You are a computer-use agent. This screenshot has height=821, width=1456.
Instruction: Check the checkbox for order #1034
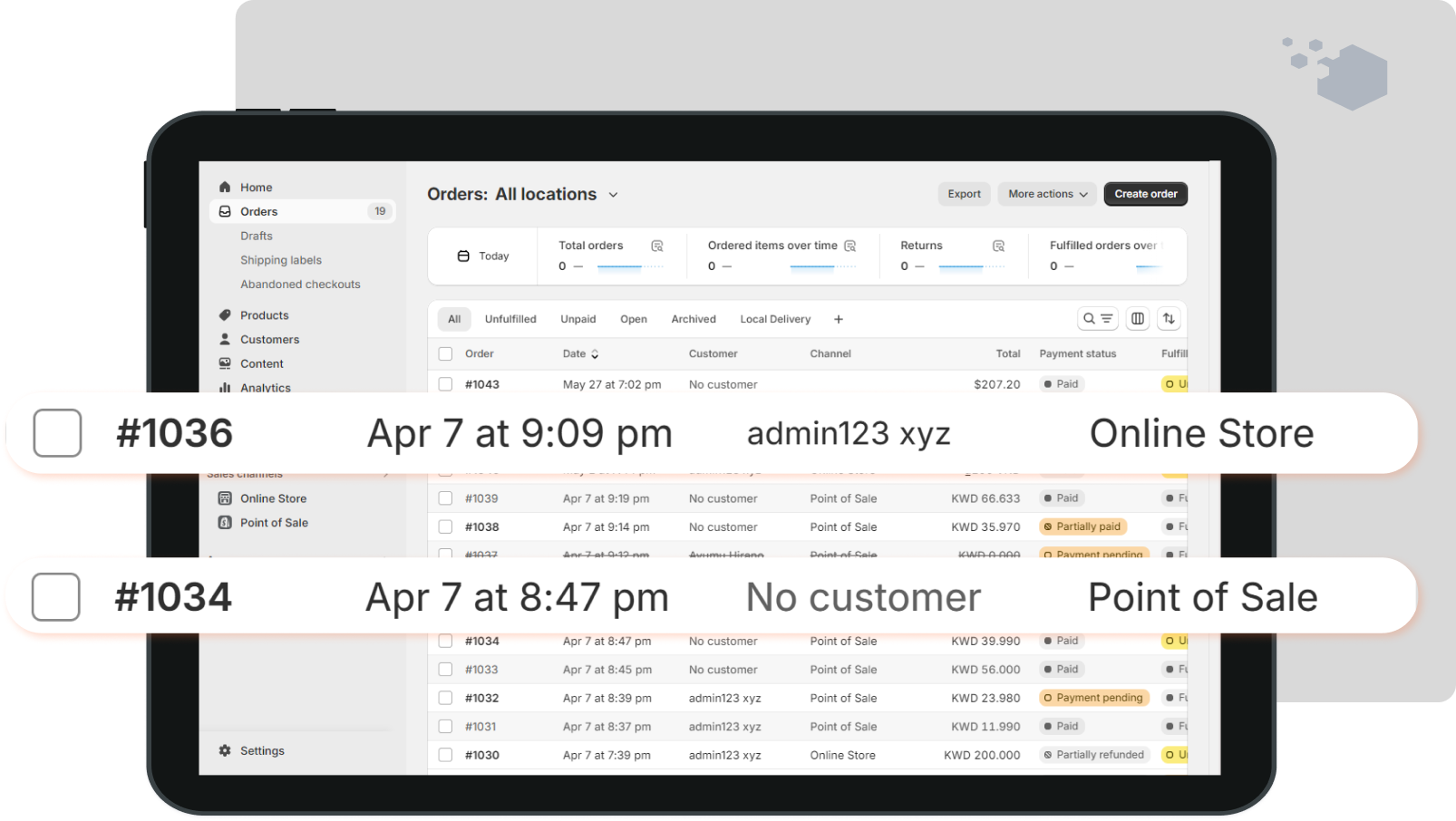coord(55,596)
